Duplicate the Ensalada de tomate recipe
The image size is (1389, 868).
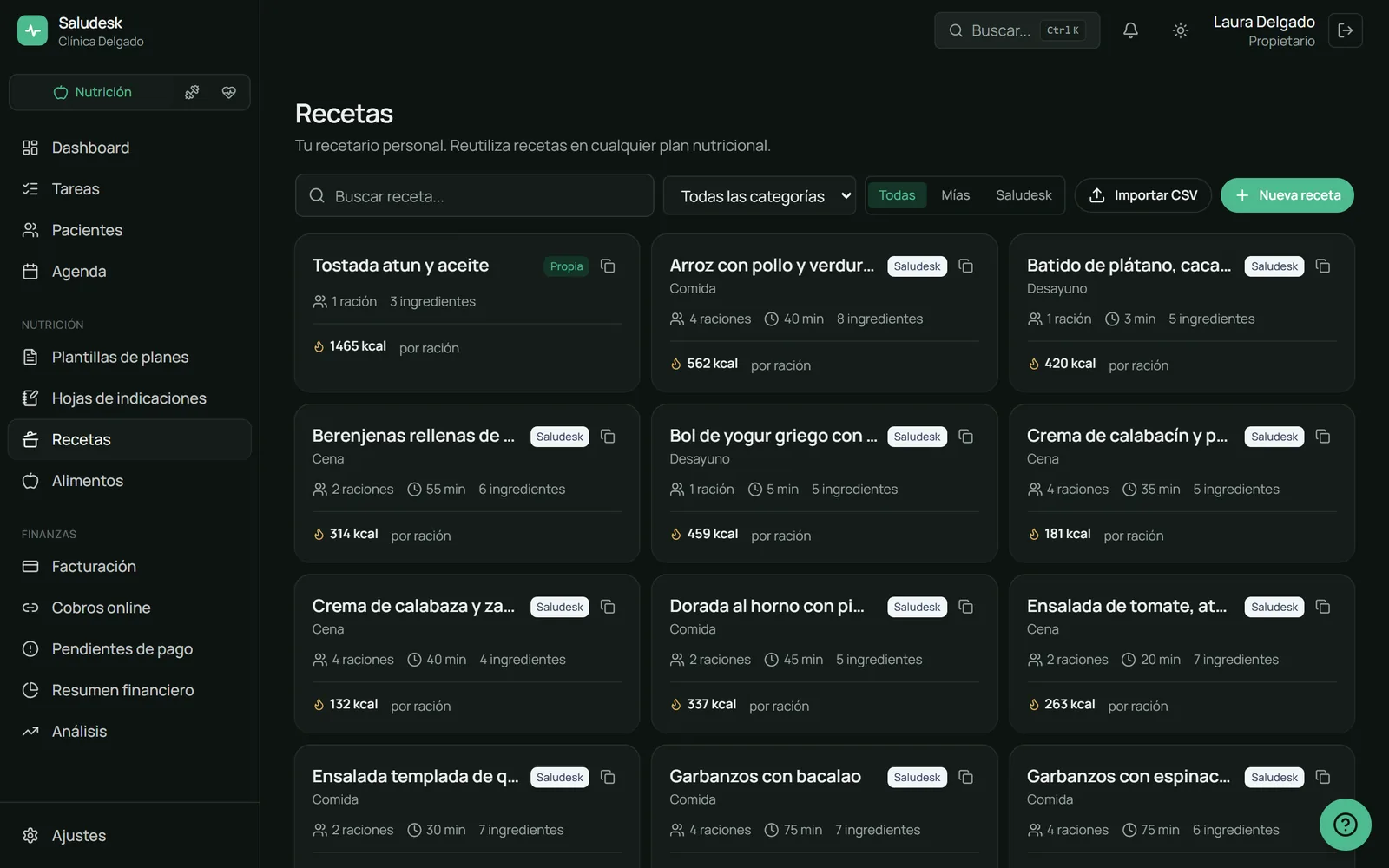pyautogui.click(x=1323, y=607)
